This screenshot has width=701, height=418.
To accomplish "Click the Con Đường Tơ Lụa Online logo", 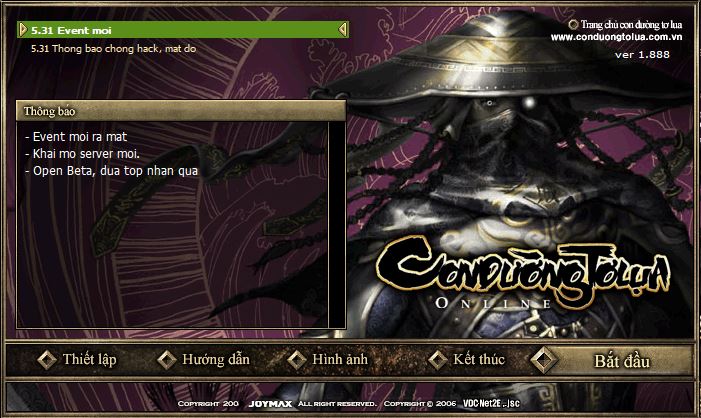I will pyautogui.click(x=523, y=274).
